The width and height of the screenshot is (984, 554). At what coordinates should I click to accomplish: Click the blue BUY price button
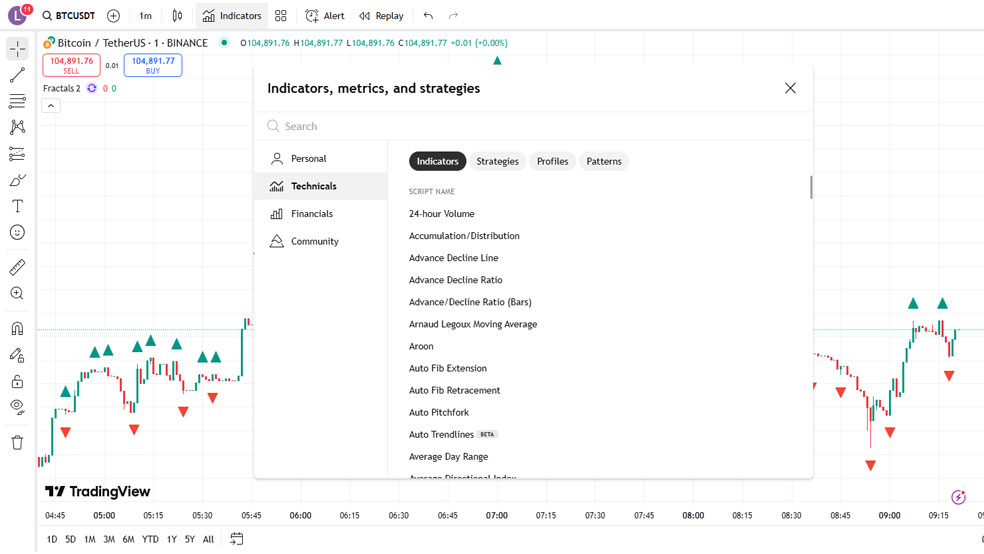(x=153, y=65)
